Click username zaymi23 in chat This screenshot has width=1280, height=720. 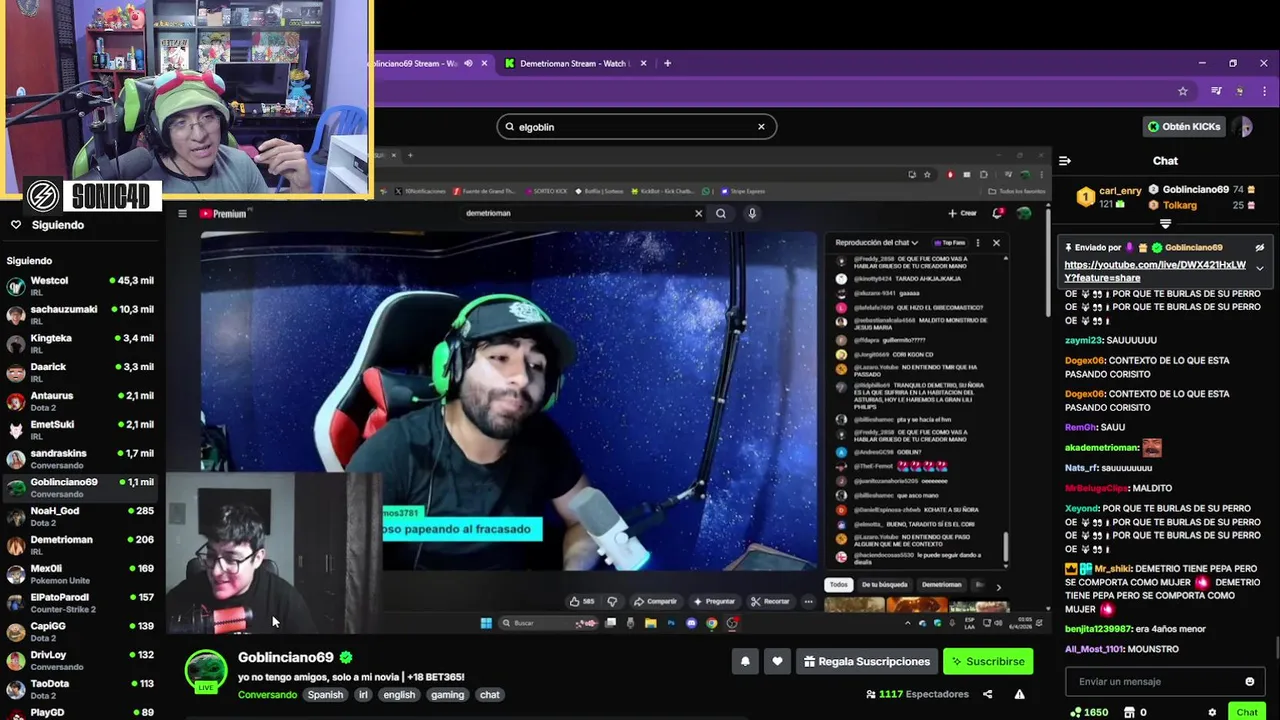(x=1084, y=340)
